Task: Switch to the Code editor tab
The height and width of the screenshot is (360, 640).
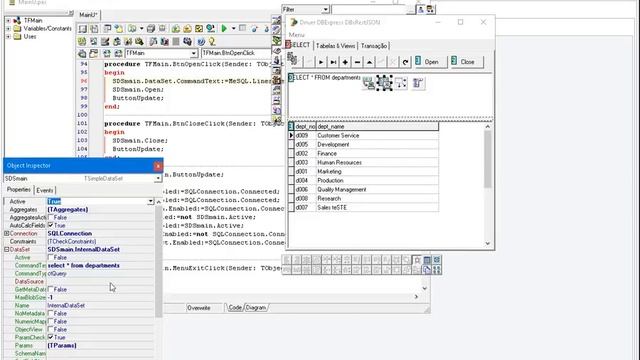Action: coord(235,308)
